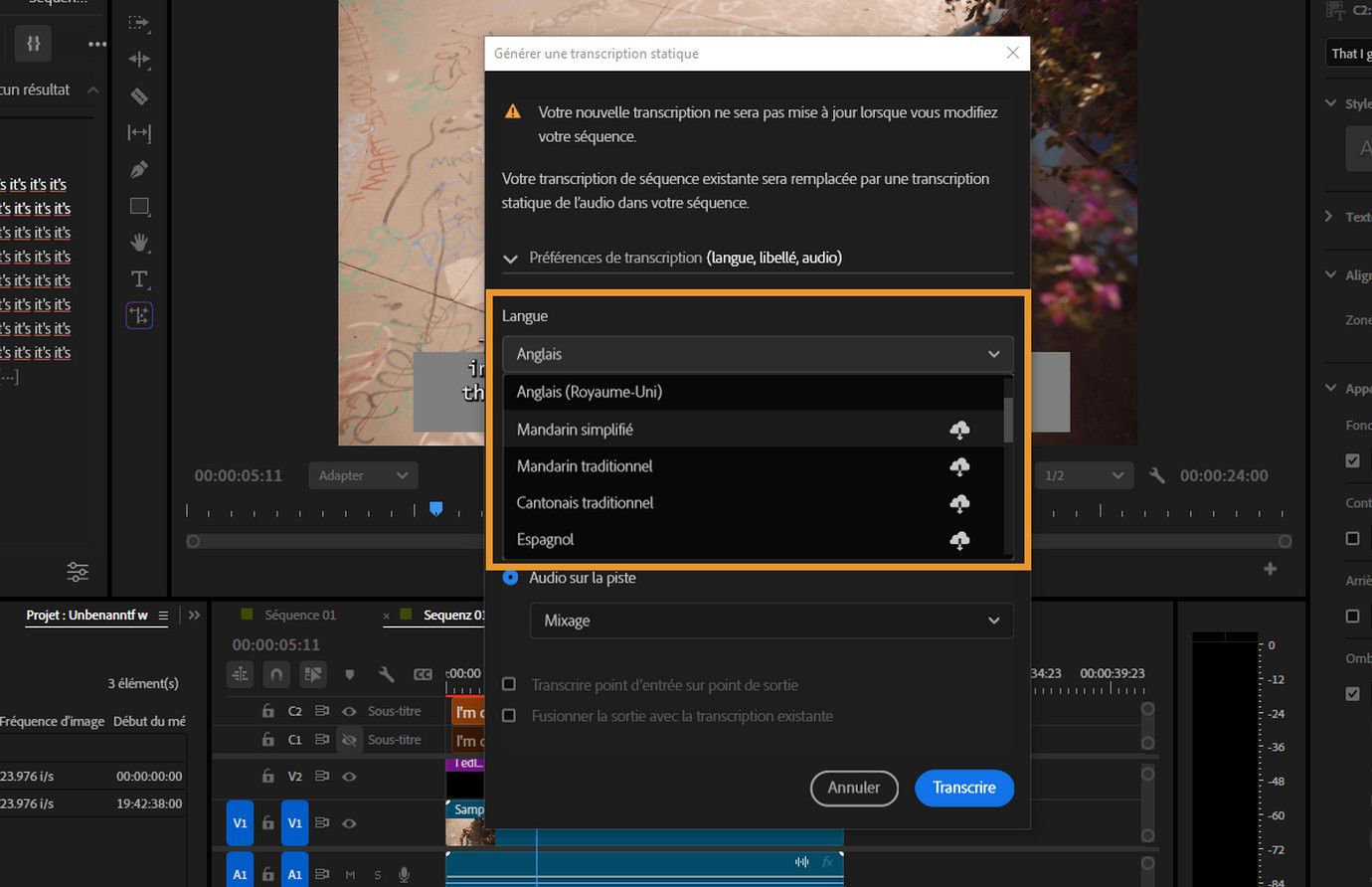
Task: Click the captions CC icon in timeline
Action: (423, 673)
